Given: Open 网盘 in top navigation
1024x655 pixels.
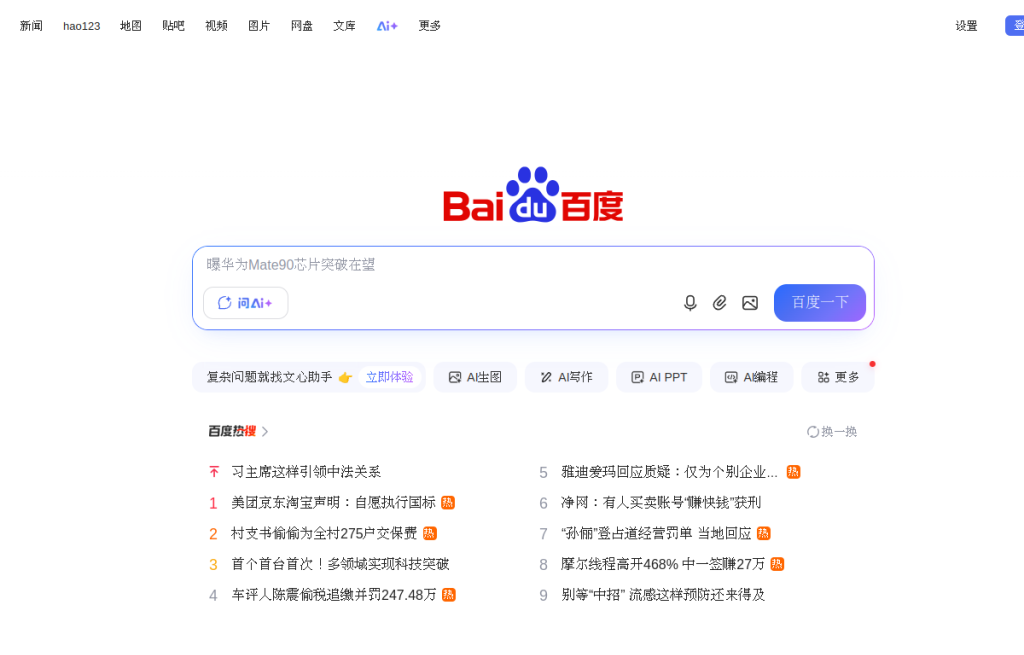Looking at the screenshot, I should click(302, 26).
